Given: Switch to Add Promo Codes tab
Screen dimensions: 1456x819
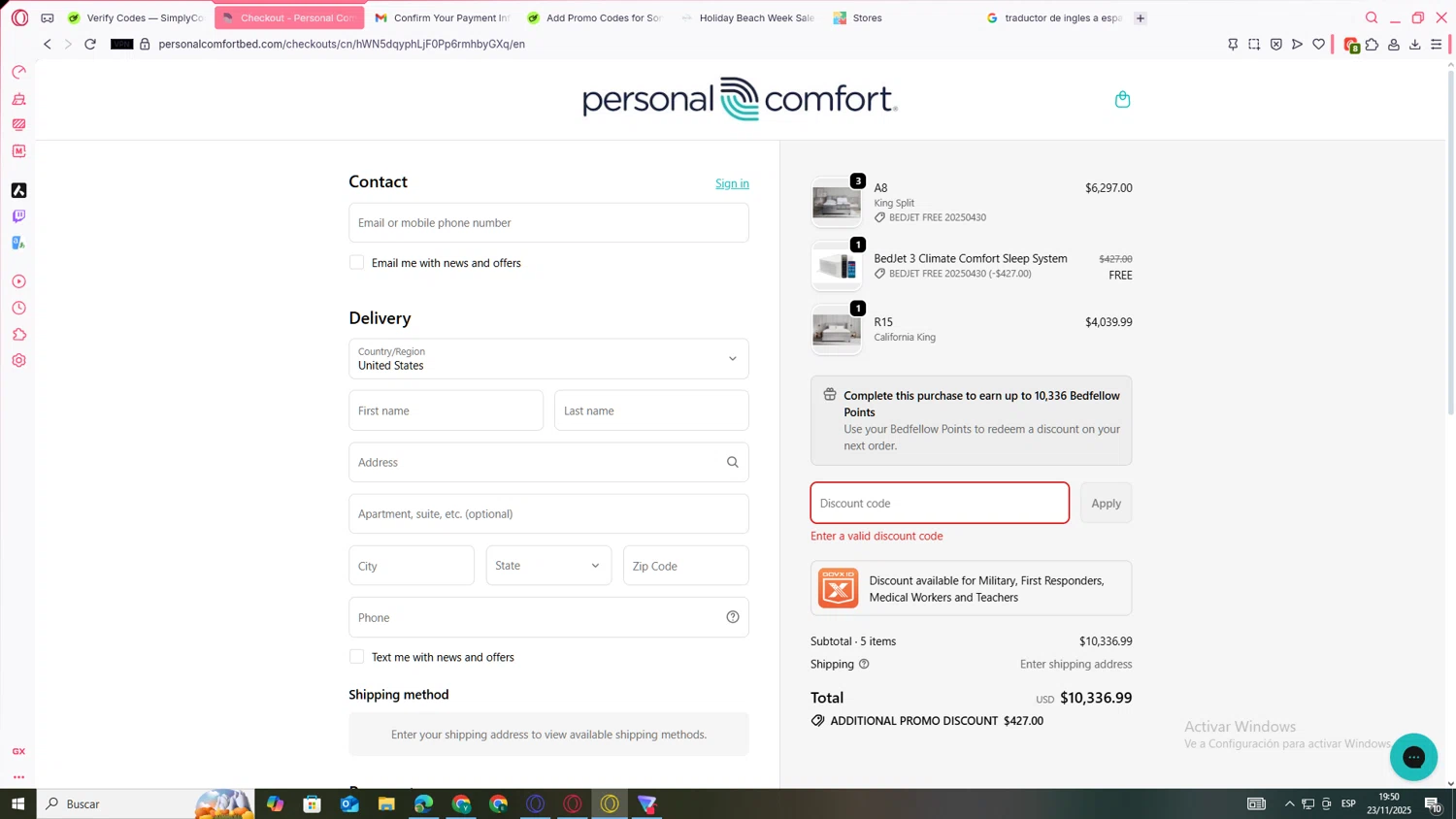Looking at the screenshot, I should [x=594, y=17].
